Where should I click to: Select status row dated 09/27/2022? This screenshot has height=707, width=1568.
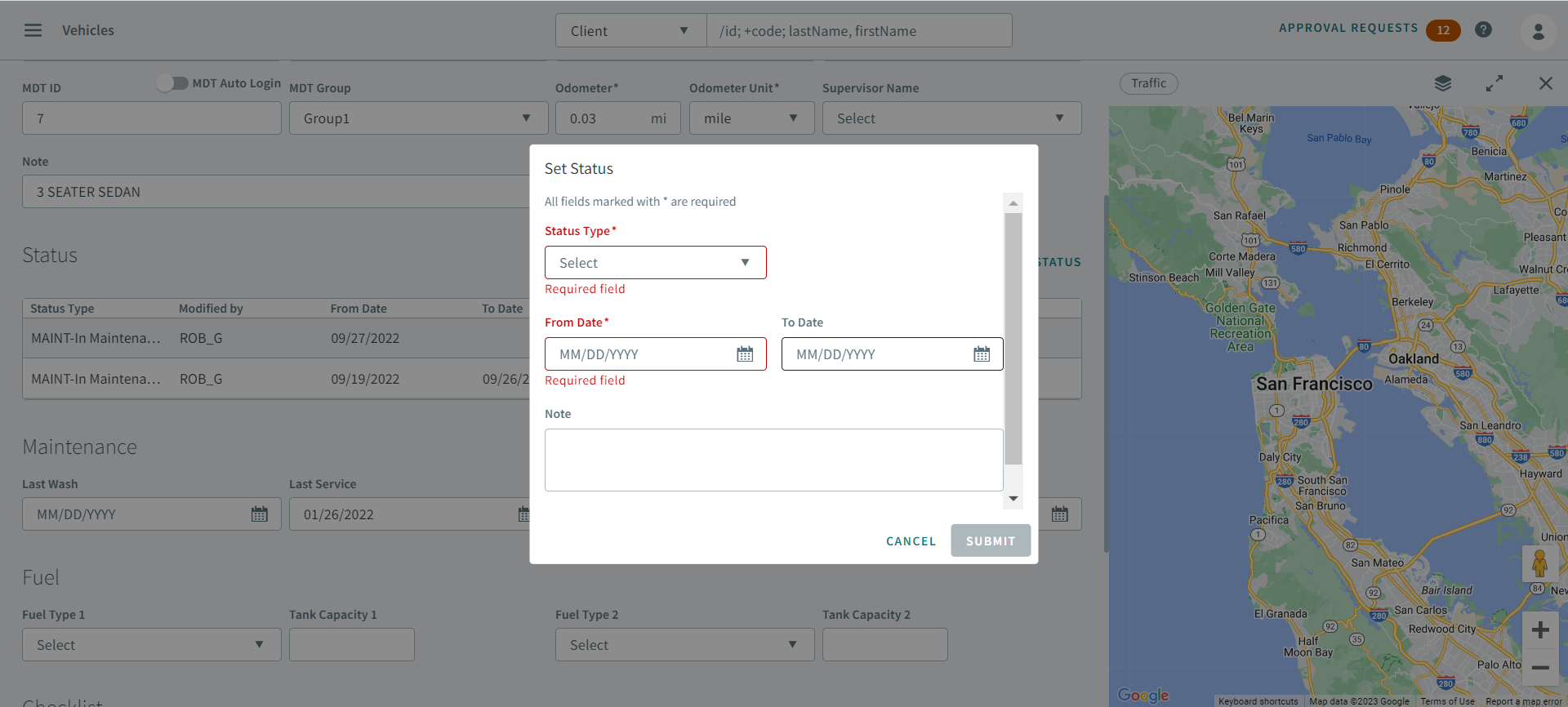click(x=276, y=338)
